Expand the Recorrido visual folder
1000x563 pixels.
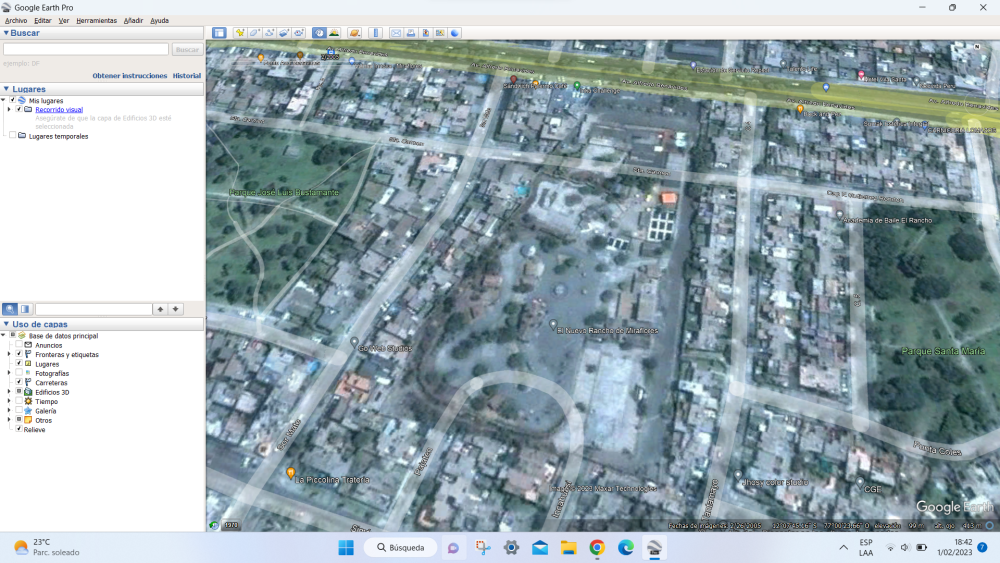click(9, 109)
